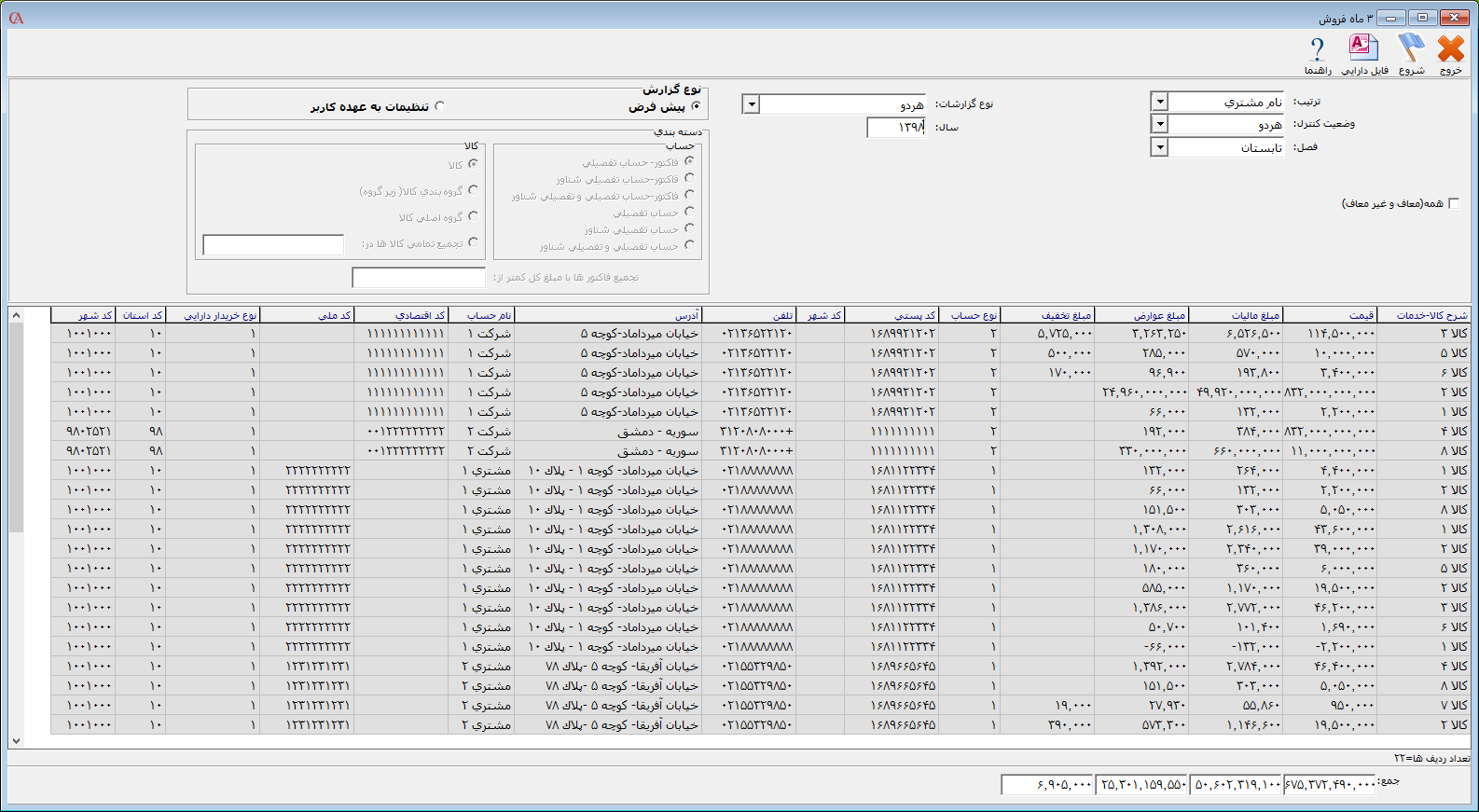Click the قیمت column header
Image resolution: width=1479 pixels, height=812 pixels.
coord(1330,315)
